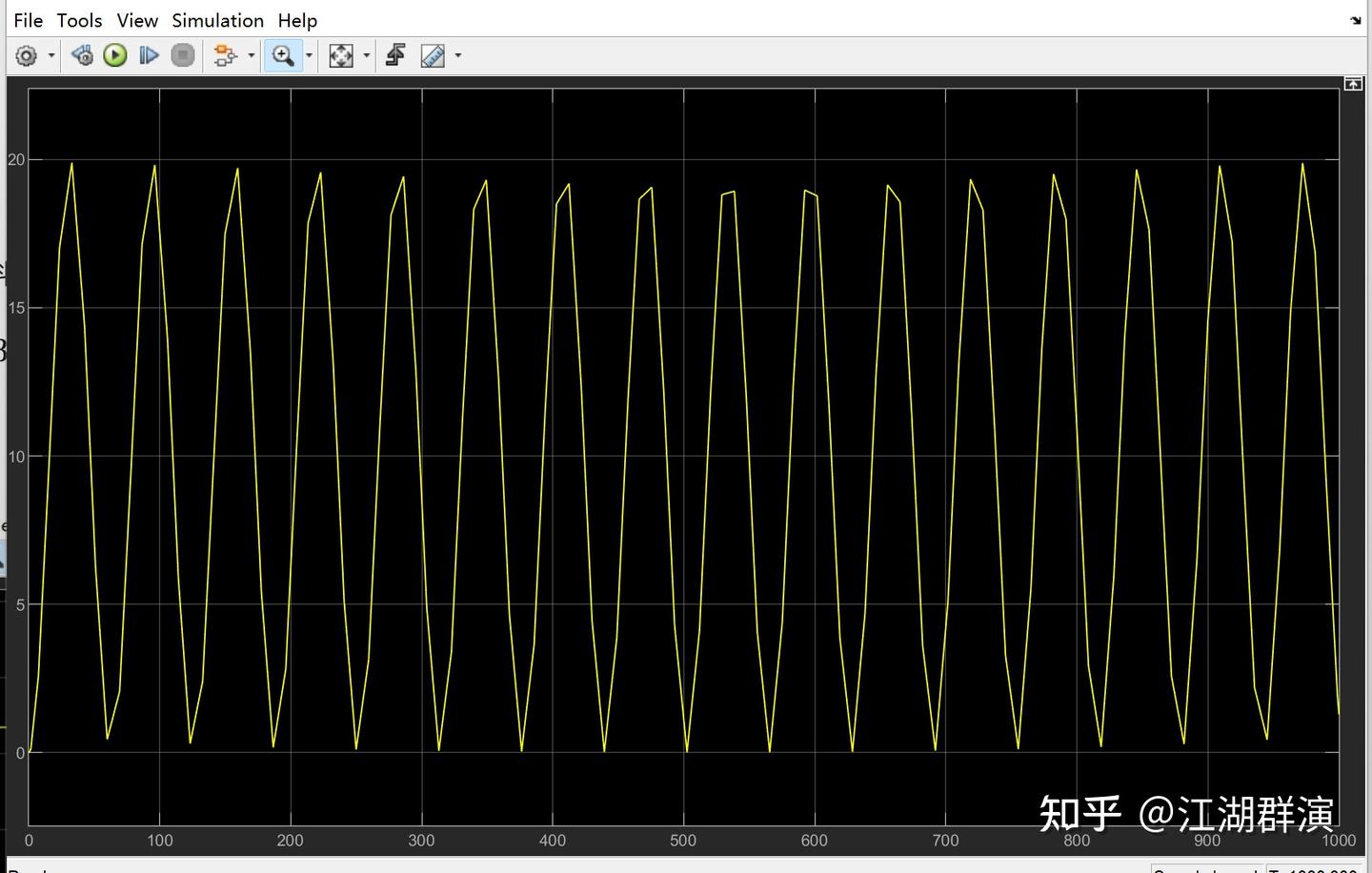Image resolution: width=1372 pixels, height=873 pixels.
Task: Click the x-axis label 400
Action: pyautogui.click(x=553, y=841)
